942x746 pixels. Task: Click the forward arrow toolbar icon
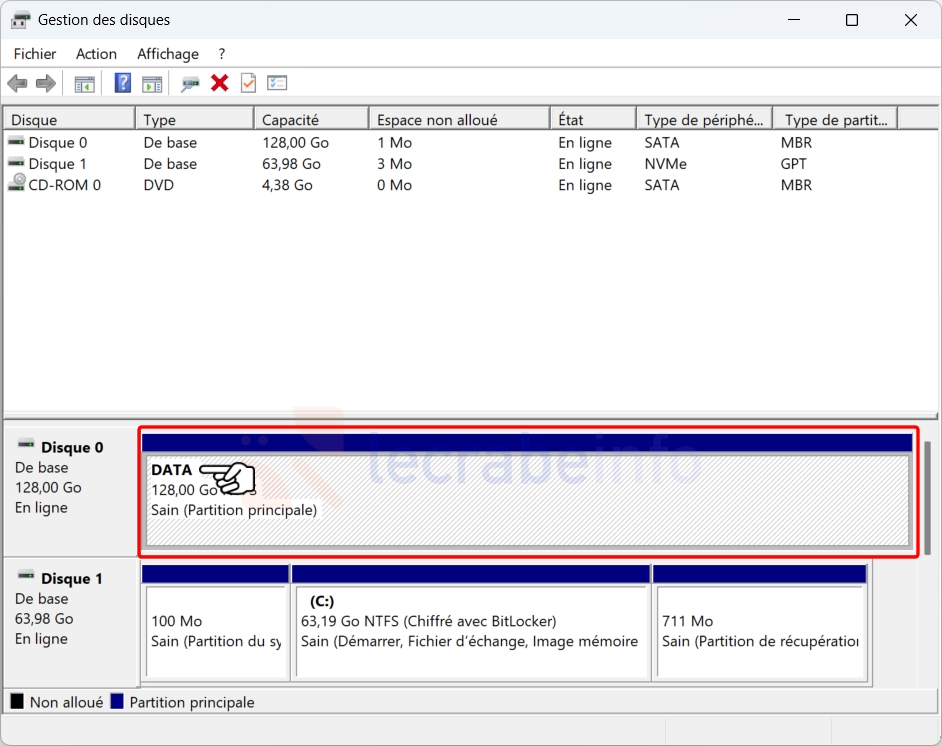45,83
